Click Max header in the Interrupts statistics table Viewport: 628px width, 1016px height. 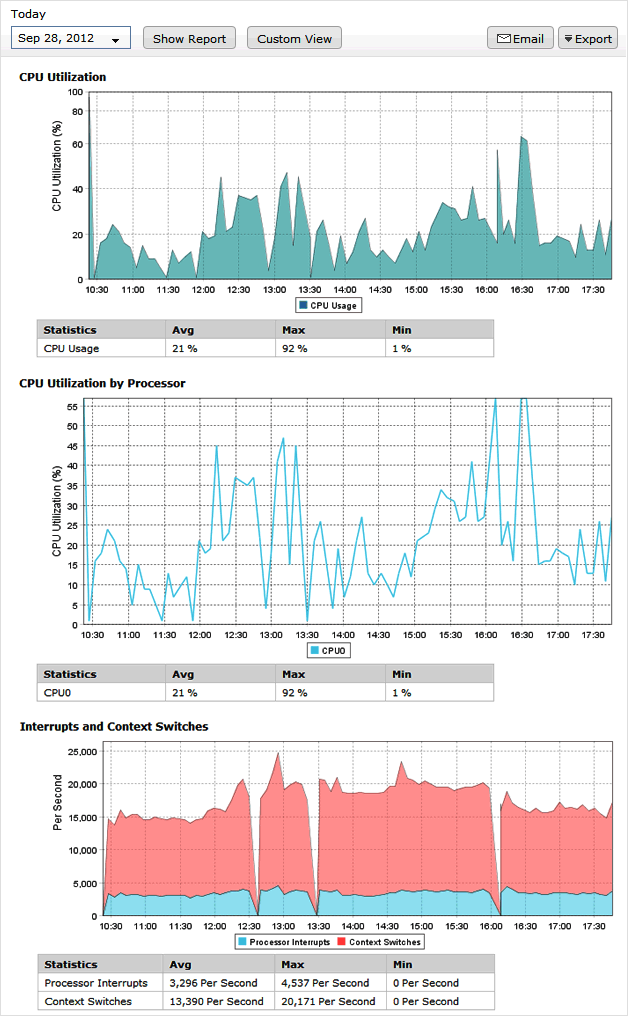[292, 964]
